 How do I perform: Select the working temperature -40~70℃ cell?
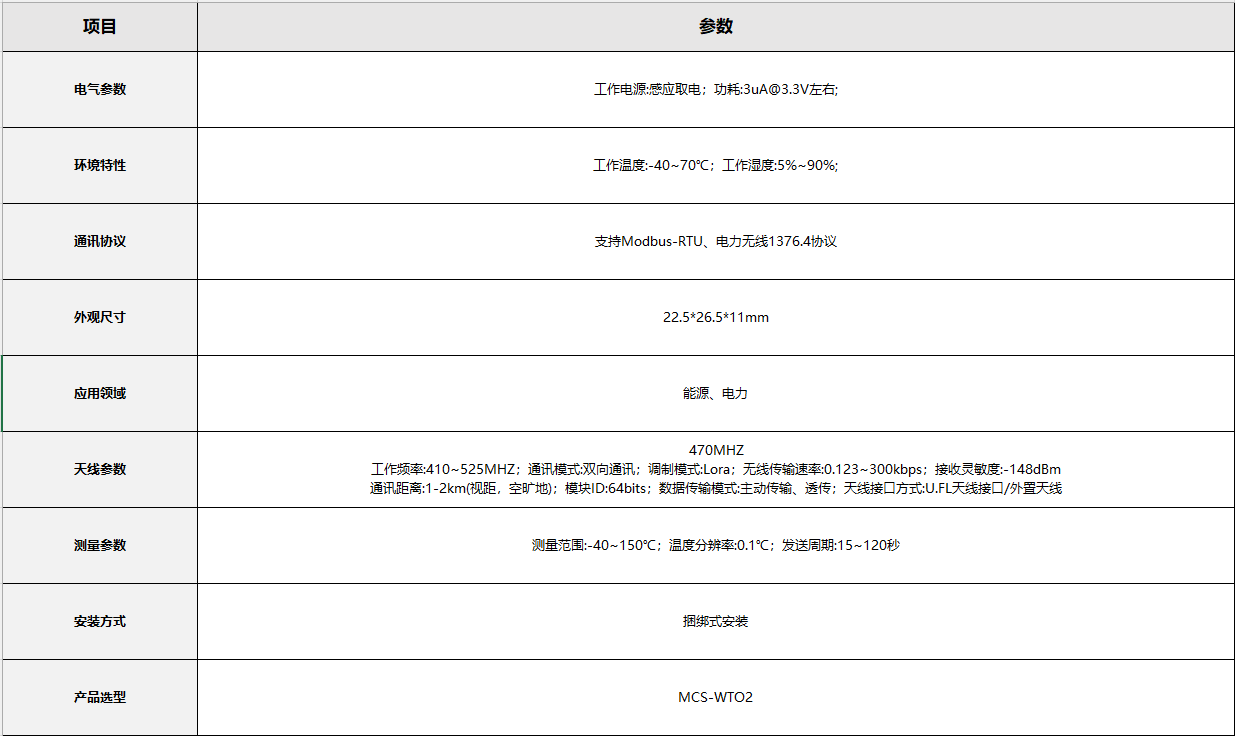715,165
